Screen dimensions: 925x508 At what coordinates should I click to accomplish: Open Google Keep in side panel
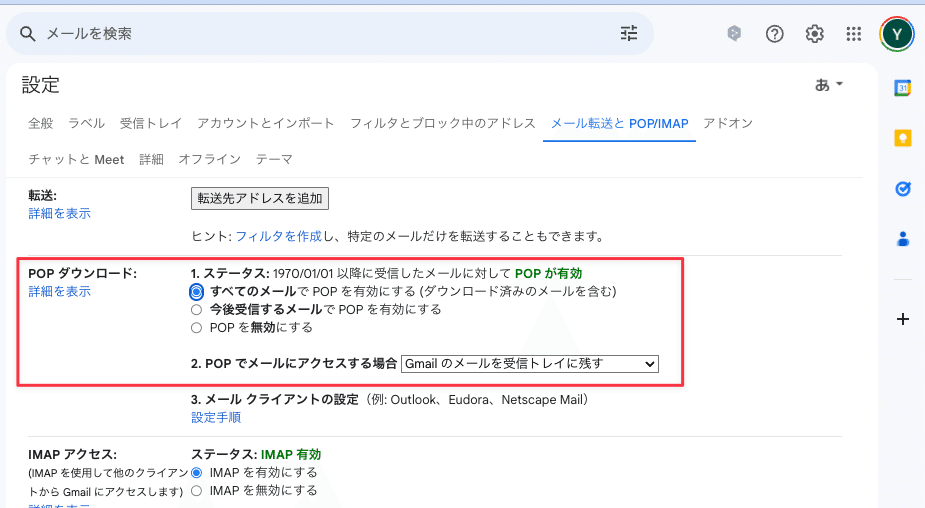point(902,138)
